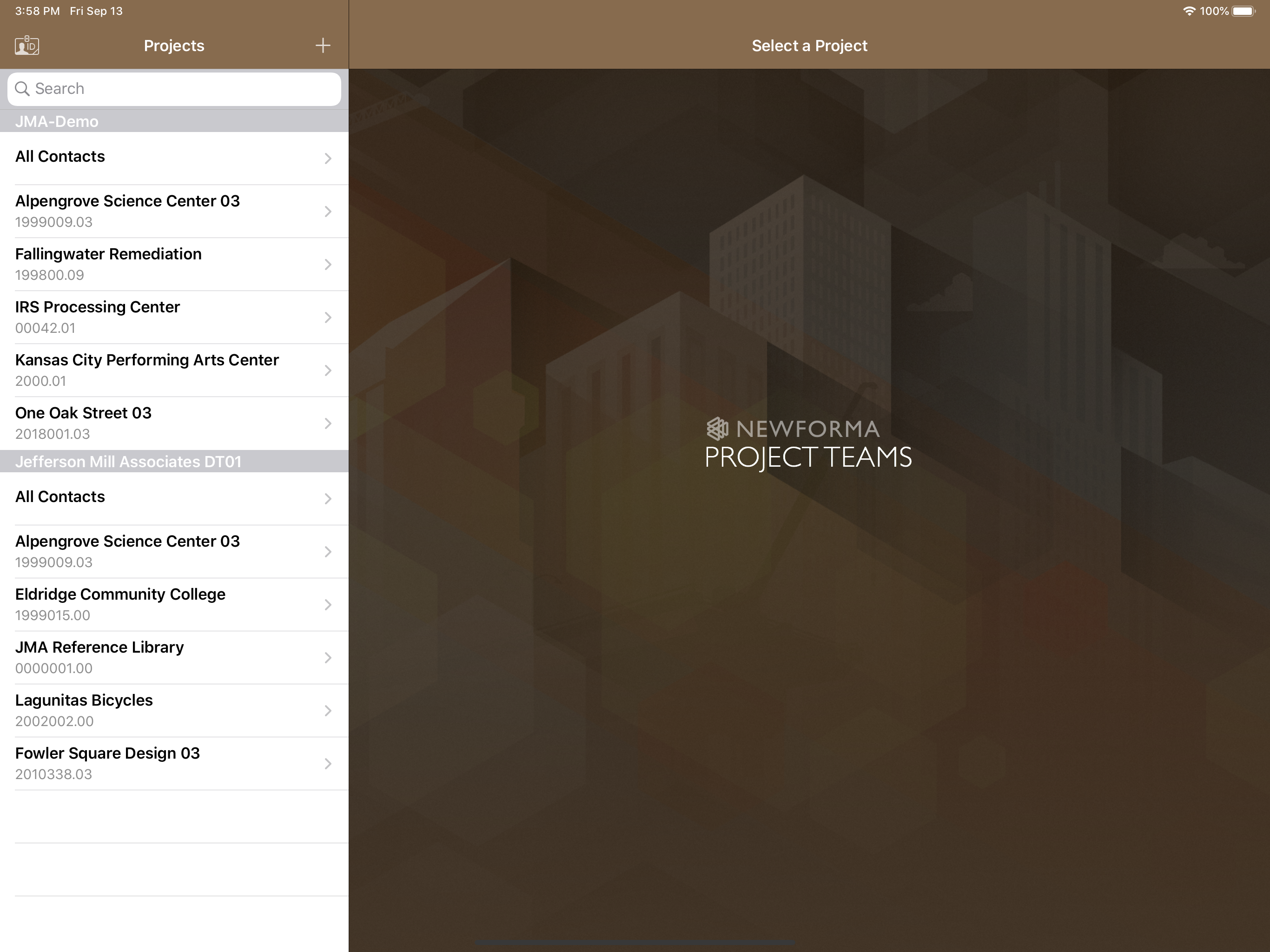Tap chevron on Kansas City Performing Arts row

pyautogui.click(x=328, y=370)
